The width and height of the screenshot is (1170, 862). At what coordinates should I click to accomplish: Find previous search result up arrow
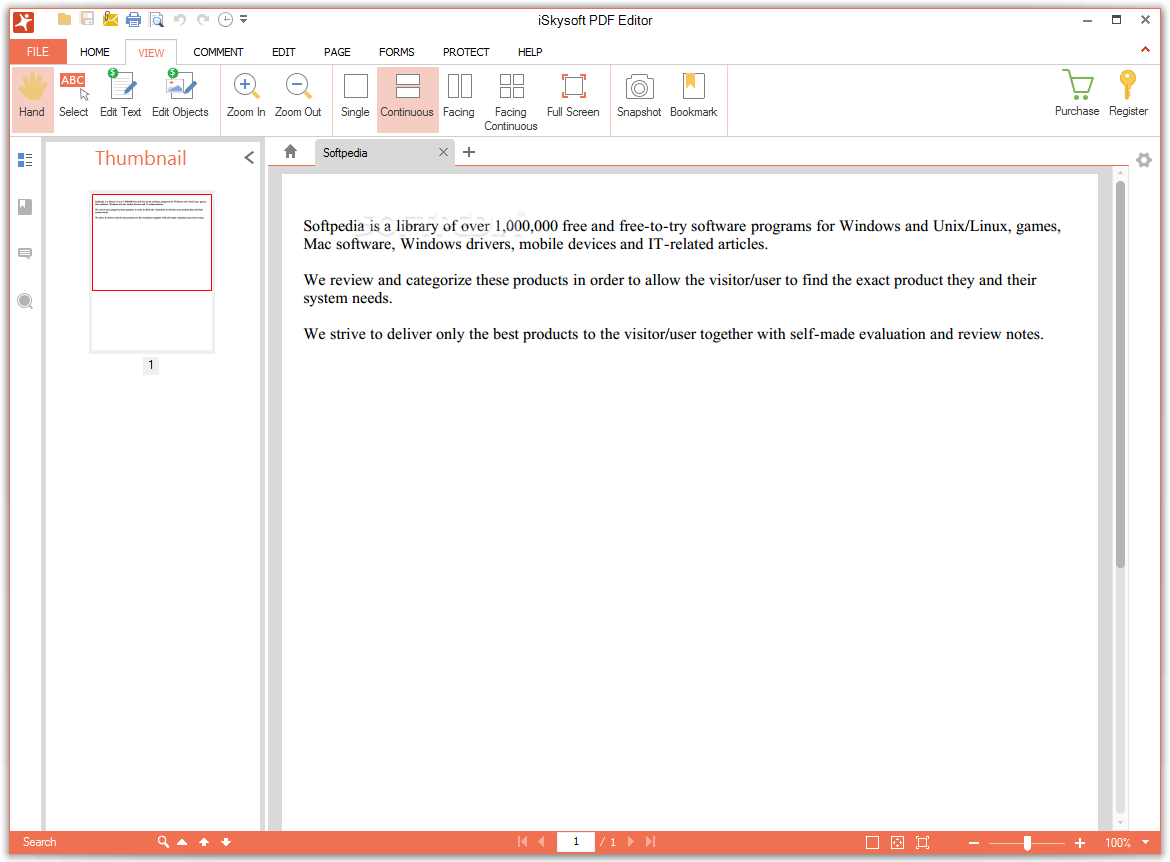coord(204,842)
